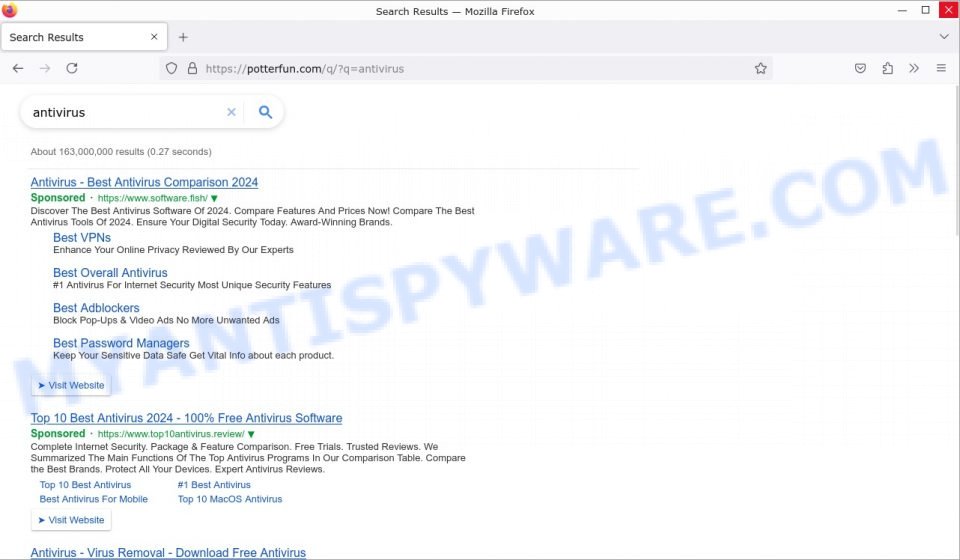Open the Pocket save icon
The image size is (960, 560).
tap(860, 69)
